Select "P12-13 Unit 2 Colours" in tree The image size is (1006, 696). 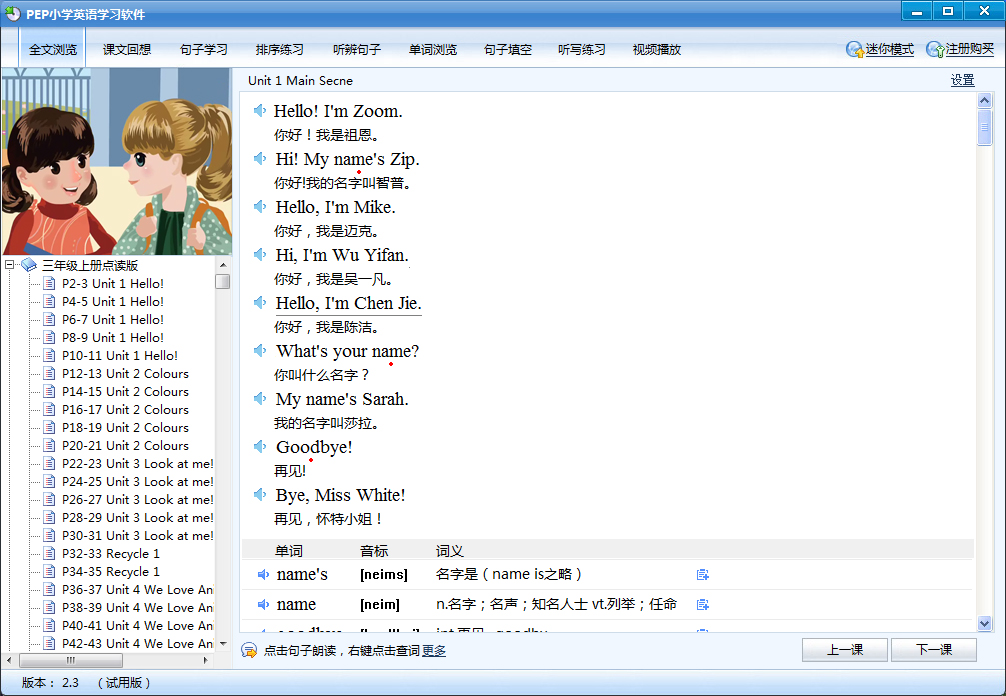(x=125, y=373)
